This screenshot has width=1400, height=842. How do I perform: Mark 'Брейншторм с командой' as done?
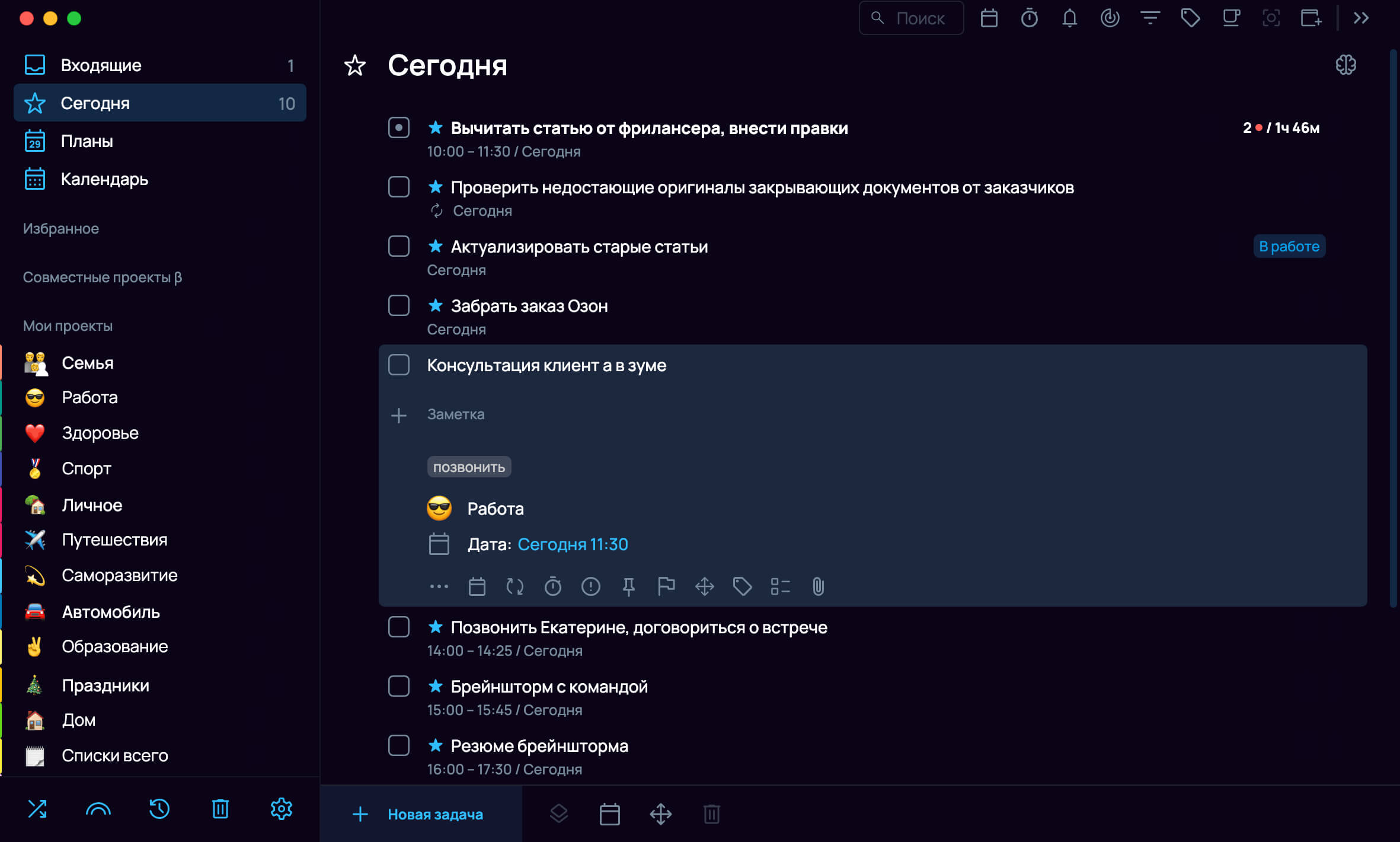(x=398, y=687)
